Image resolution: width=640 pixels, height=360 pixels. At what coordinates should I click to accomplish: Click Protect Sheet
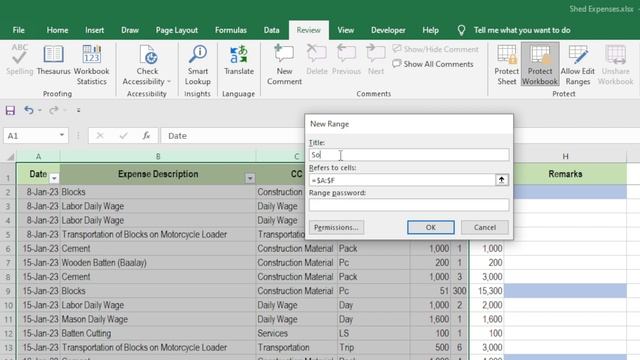pos(507,64)
